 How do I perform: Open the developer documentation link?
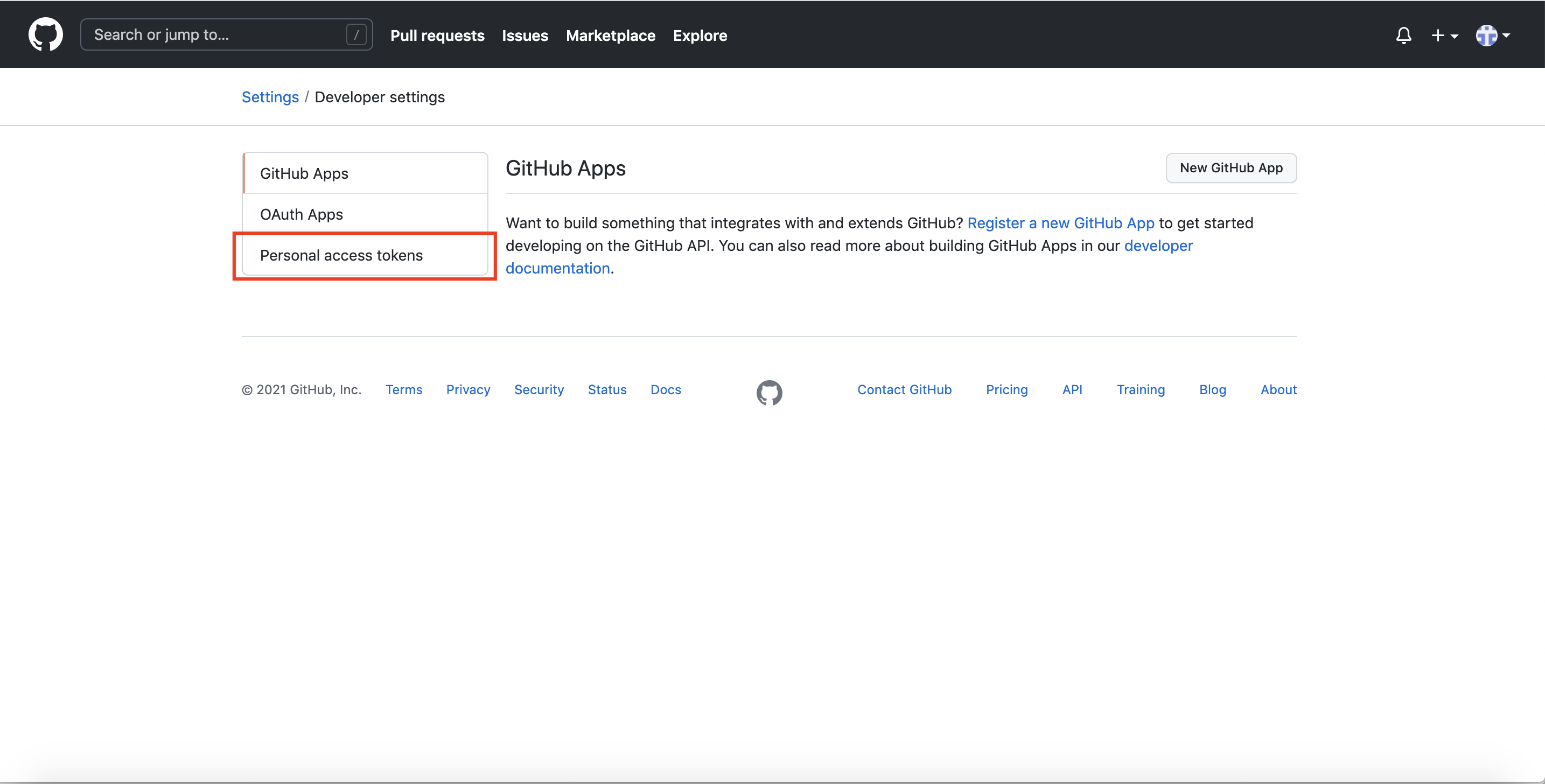[x=1158, y=246]
